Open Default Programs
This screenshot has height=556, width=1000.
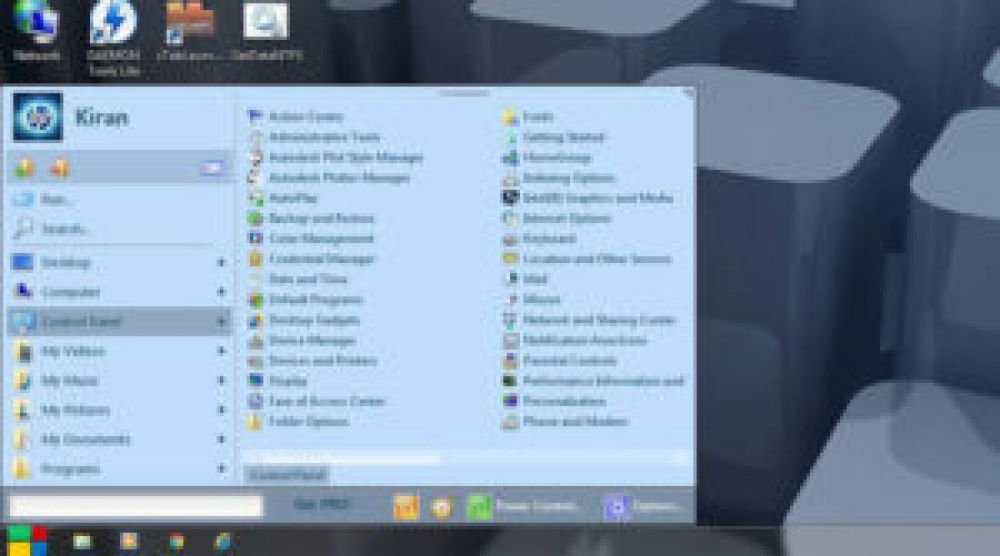tap(305, 300)
